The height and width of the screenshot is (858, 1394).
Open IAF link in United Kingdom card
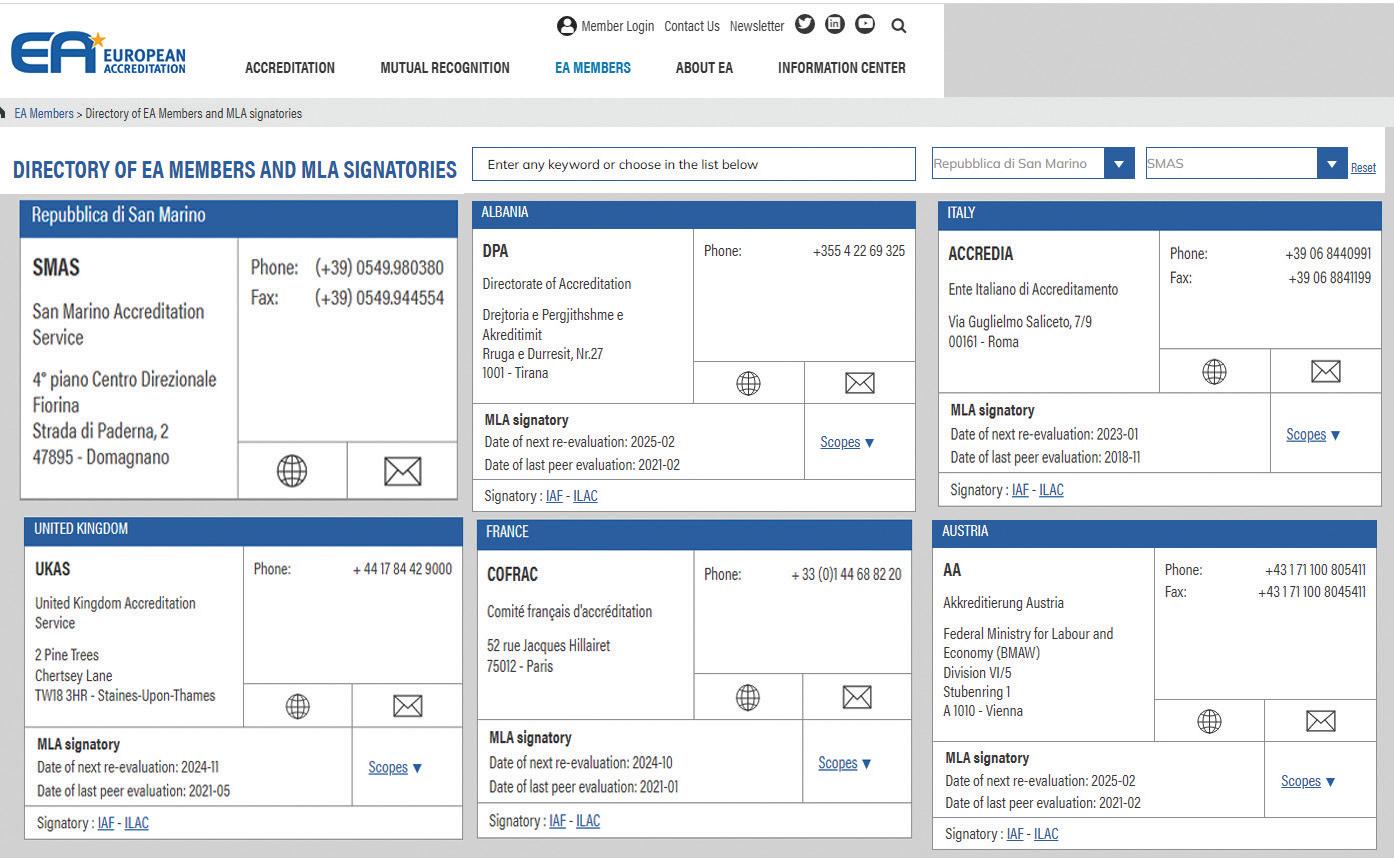106,823
